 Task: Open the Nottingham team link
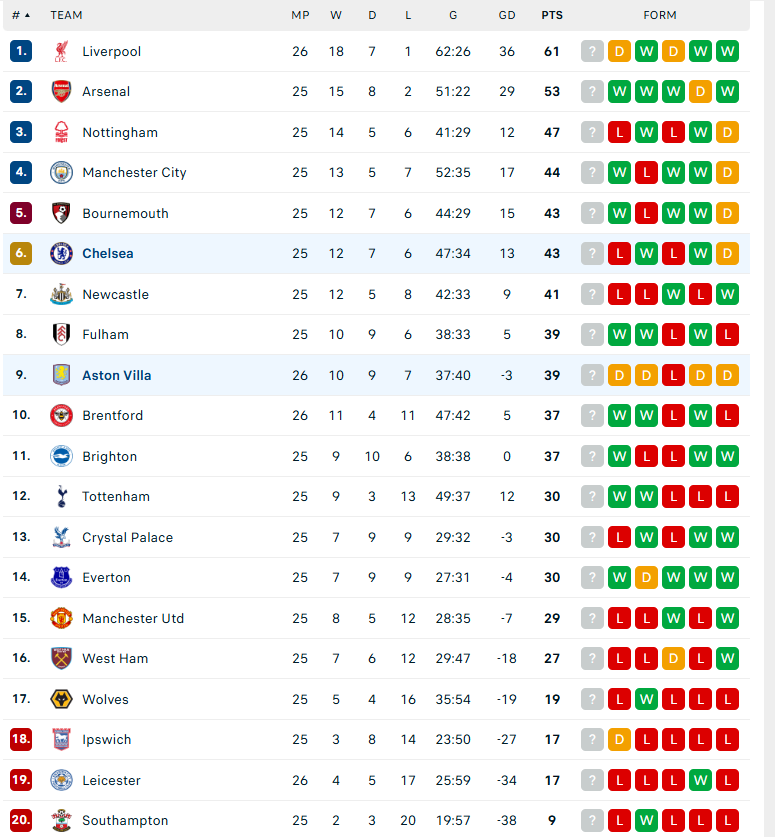(x=120, y=132)
